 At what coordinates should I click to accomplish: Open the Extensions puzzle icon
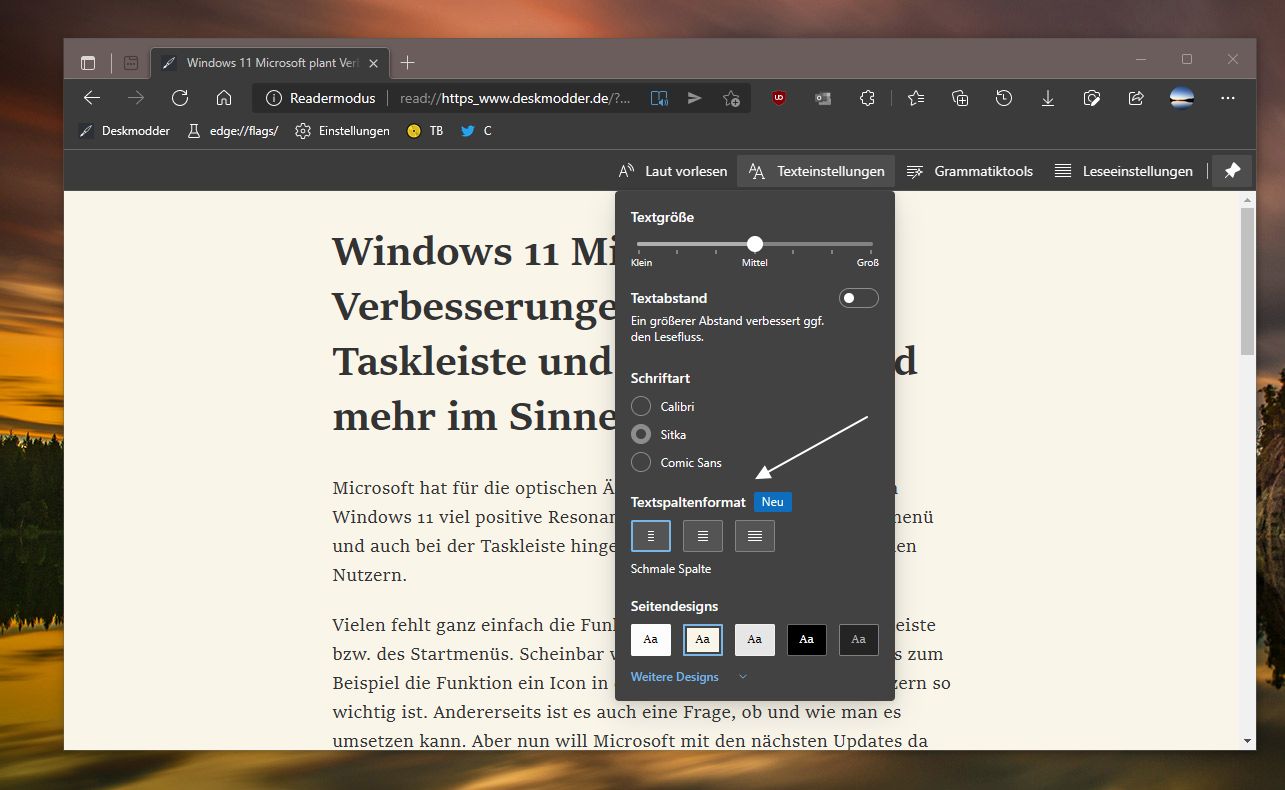point(867,98)
